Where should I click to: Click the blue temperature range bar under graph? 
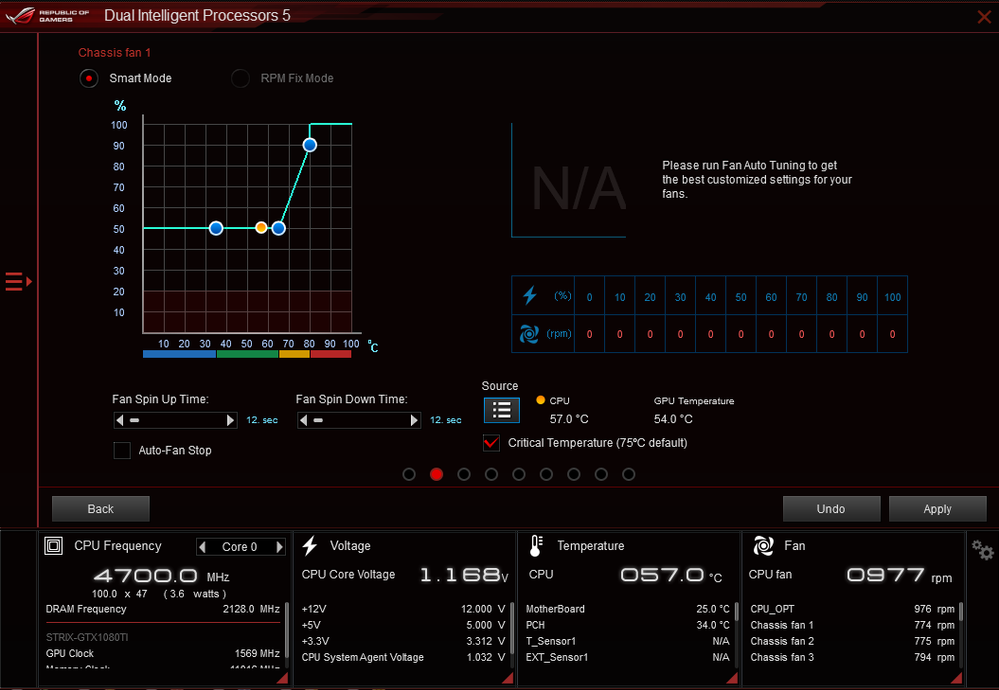point(180,354)
